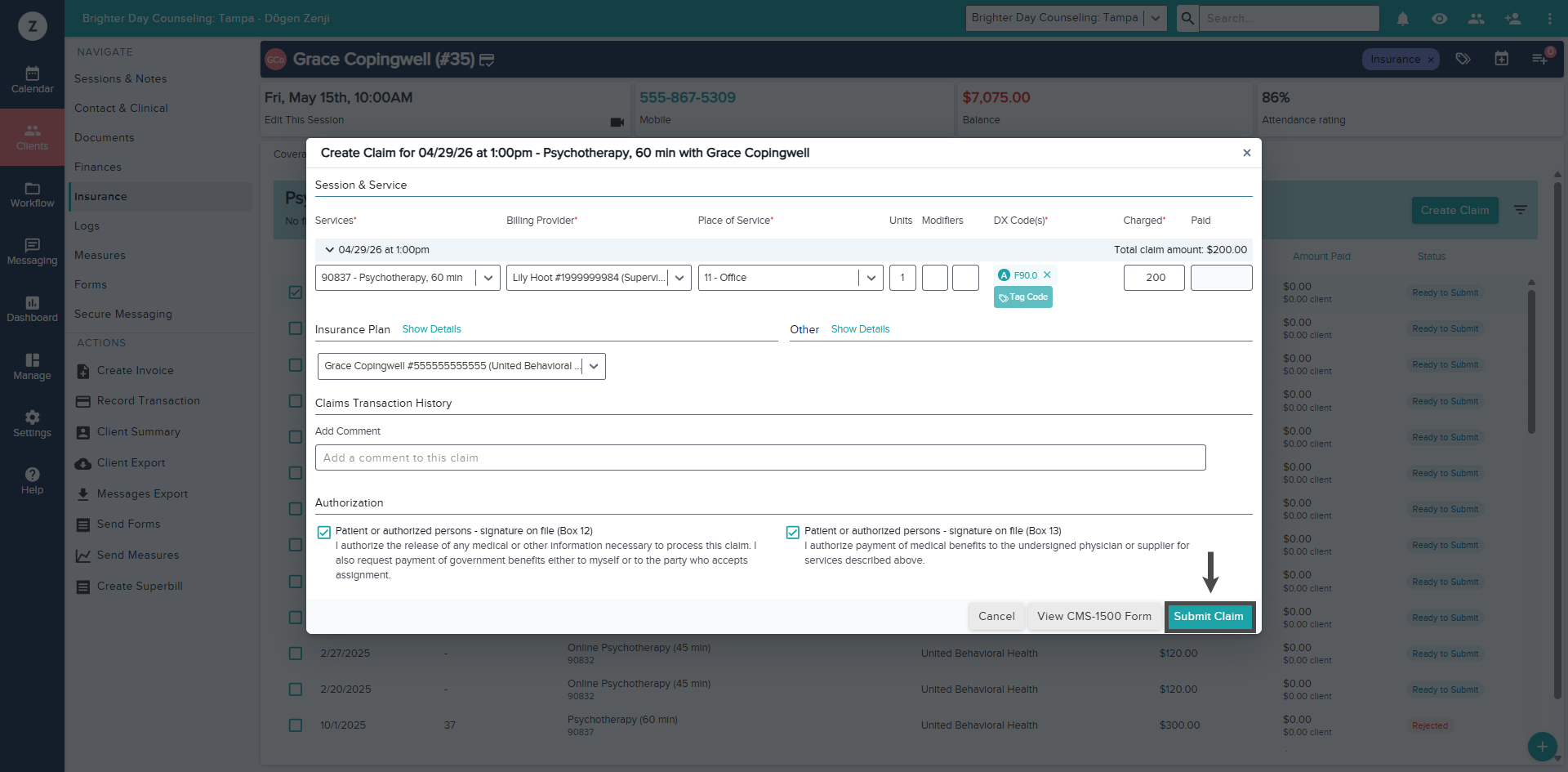Click the add appointment calendar icon
This screenshot has height=772, width=1568.
1501,59
